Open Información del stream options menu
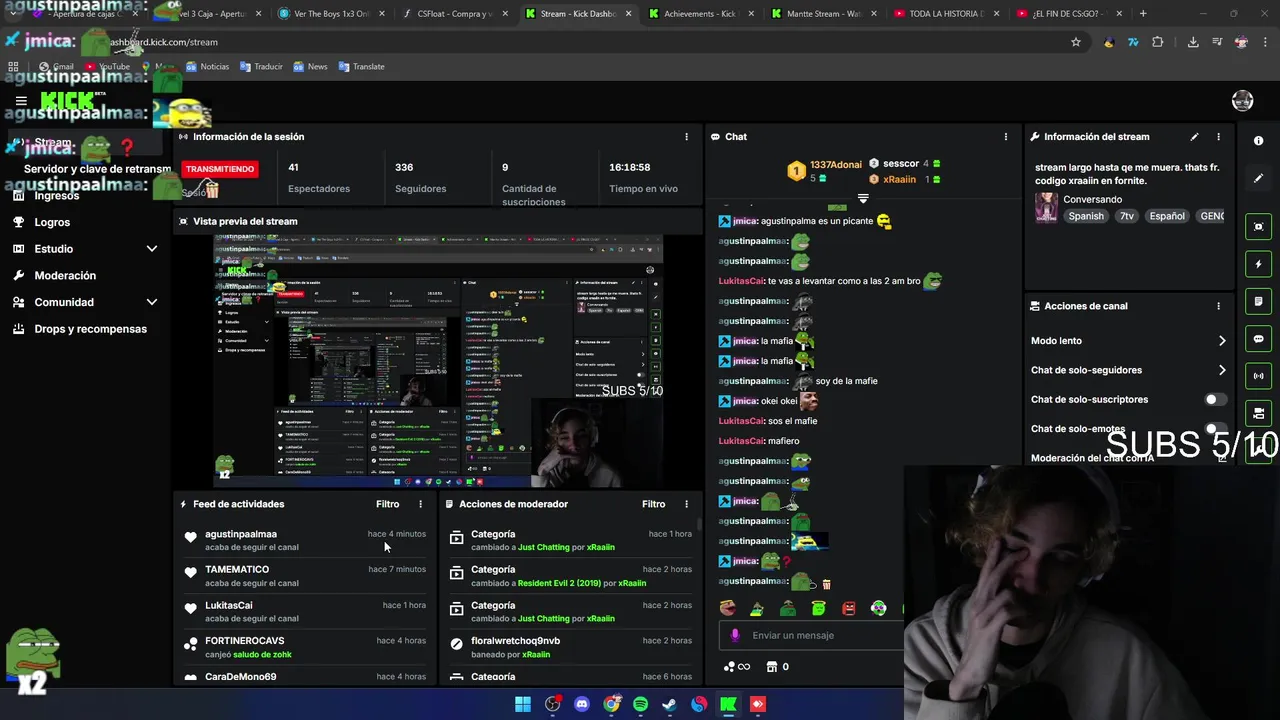Screen dimensions: 1280x720 [x=1218, y=137]
